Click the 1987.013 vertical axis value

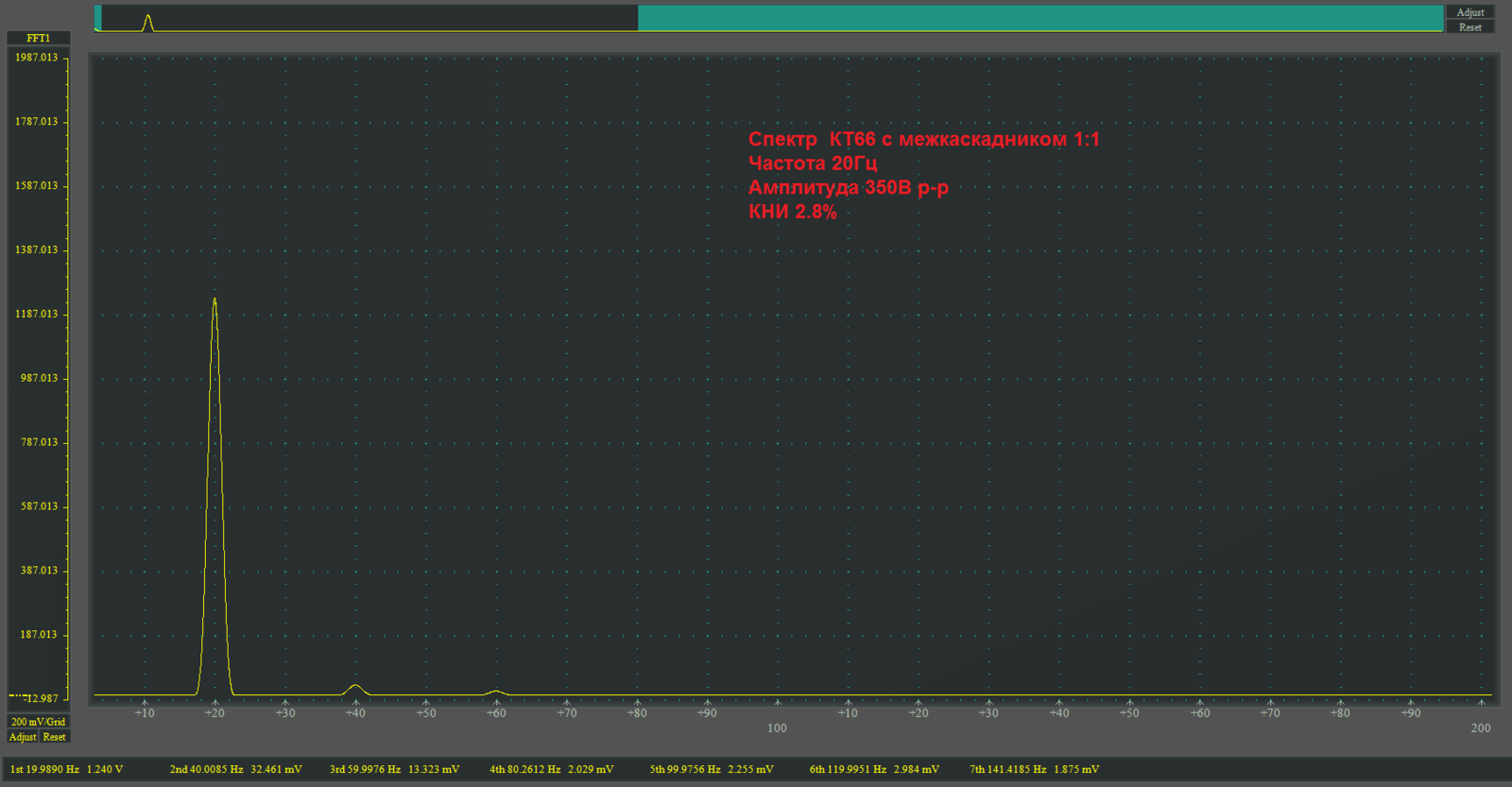36,58
